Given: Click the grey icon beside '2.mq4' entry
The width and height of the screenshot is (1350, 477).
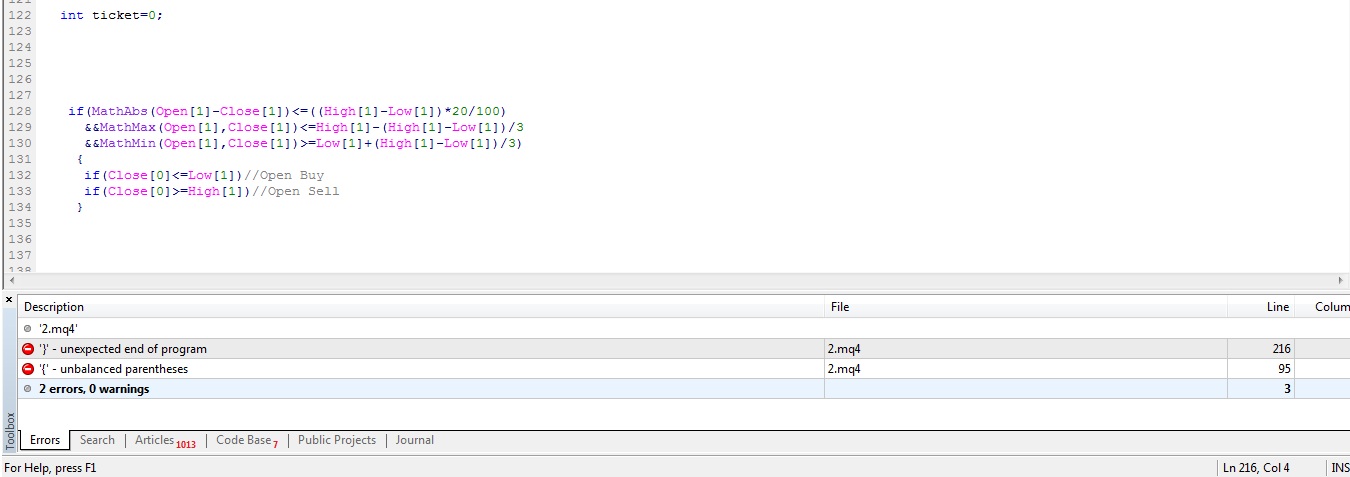Looking at the screenshot, I should (x=28, y=328).
